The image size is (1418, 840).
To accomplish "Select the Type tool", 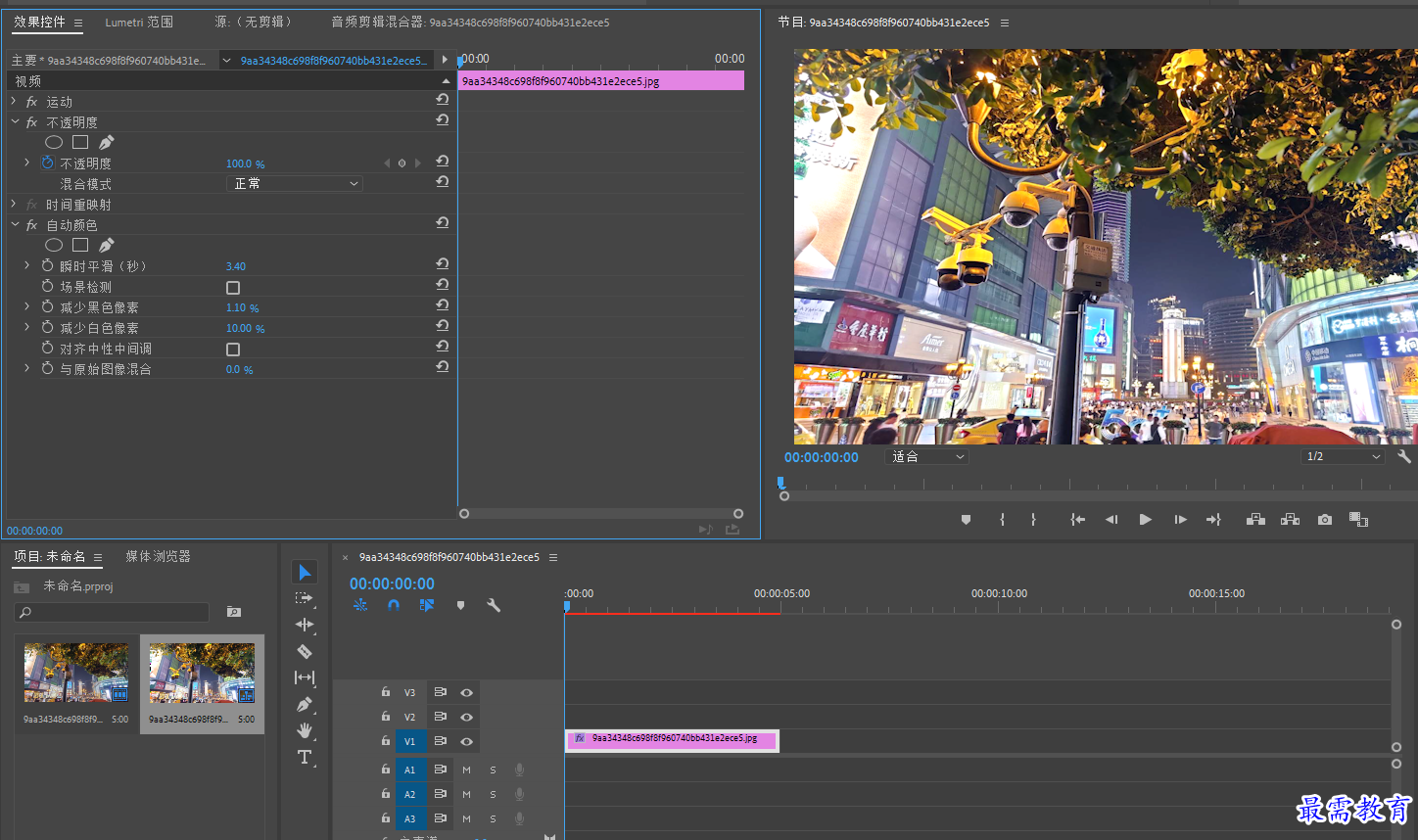I will [x=305, y=757].
